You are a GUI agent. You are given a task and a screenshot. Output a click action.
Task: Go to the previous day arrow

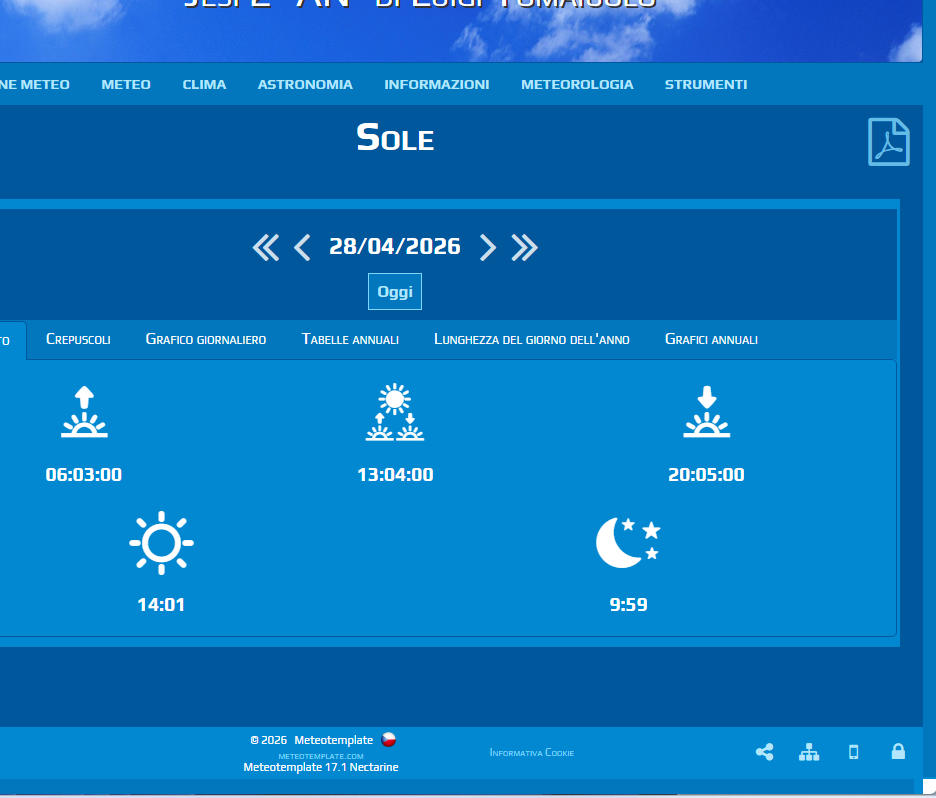pyautogui.click(x=302, y=247)
